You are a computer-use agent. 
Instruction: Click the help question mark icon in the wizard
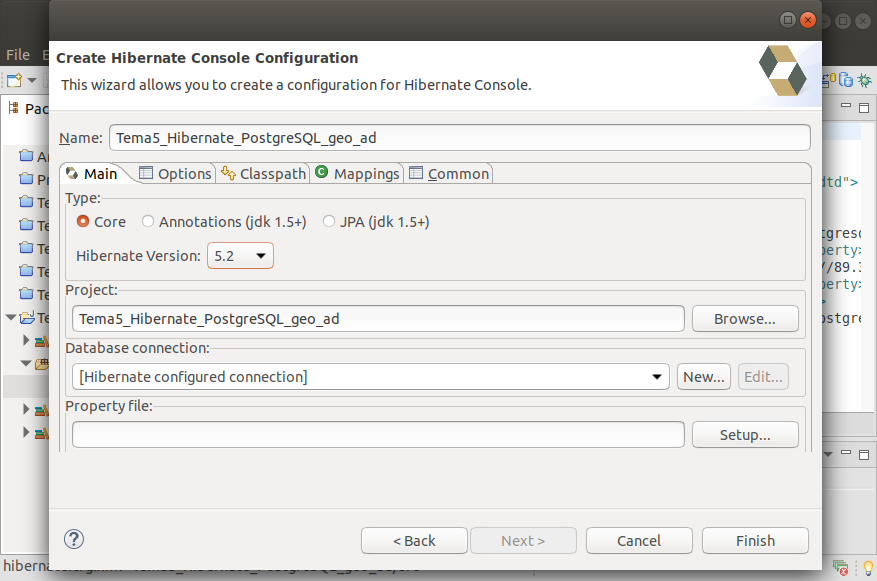[x=74, y=540]
